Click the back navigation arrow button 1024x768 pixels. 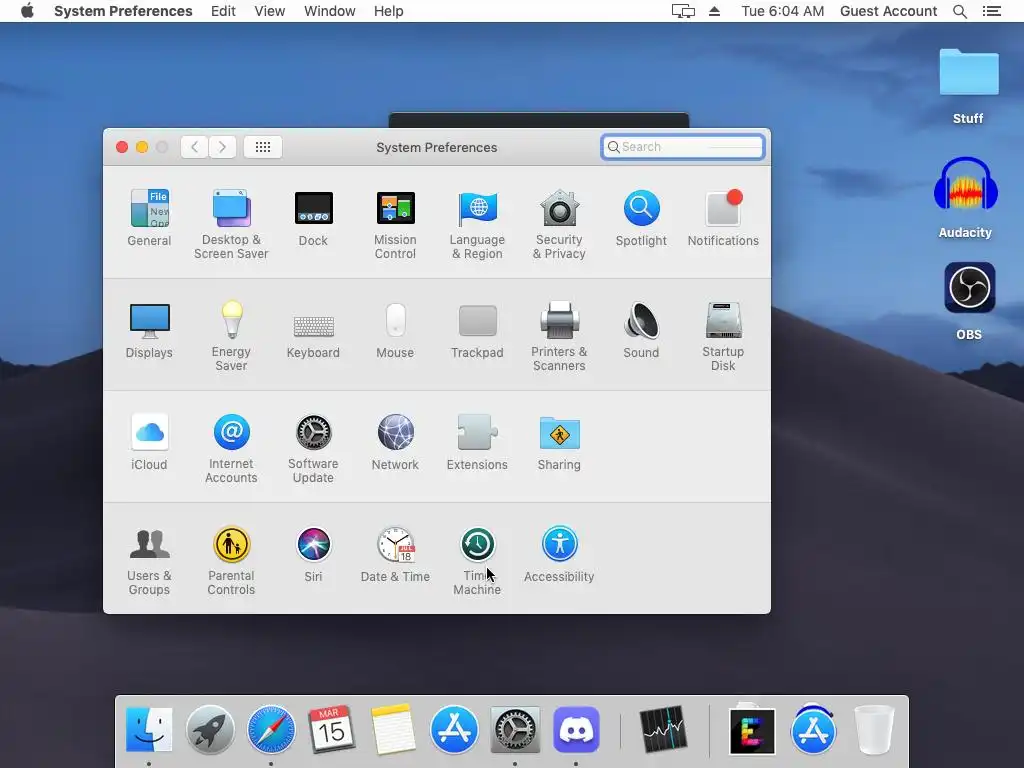[x=195, y=147]
